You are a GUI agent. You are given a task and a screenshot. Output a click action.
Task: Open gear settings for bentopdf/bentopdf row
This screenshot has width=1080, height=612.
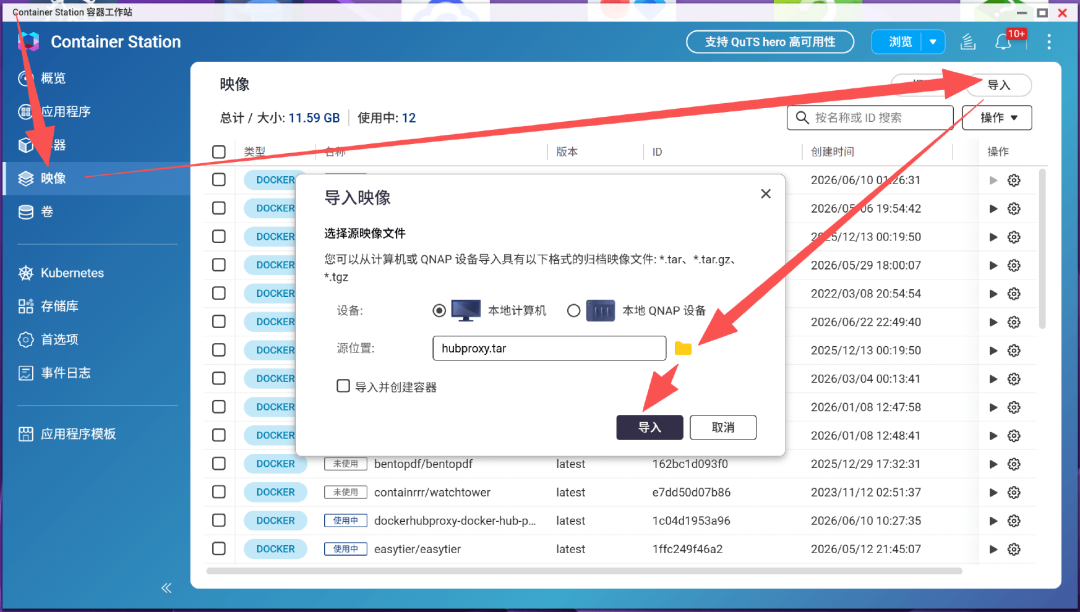1014,464
